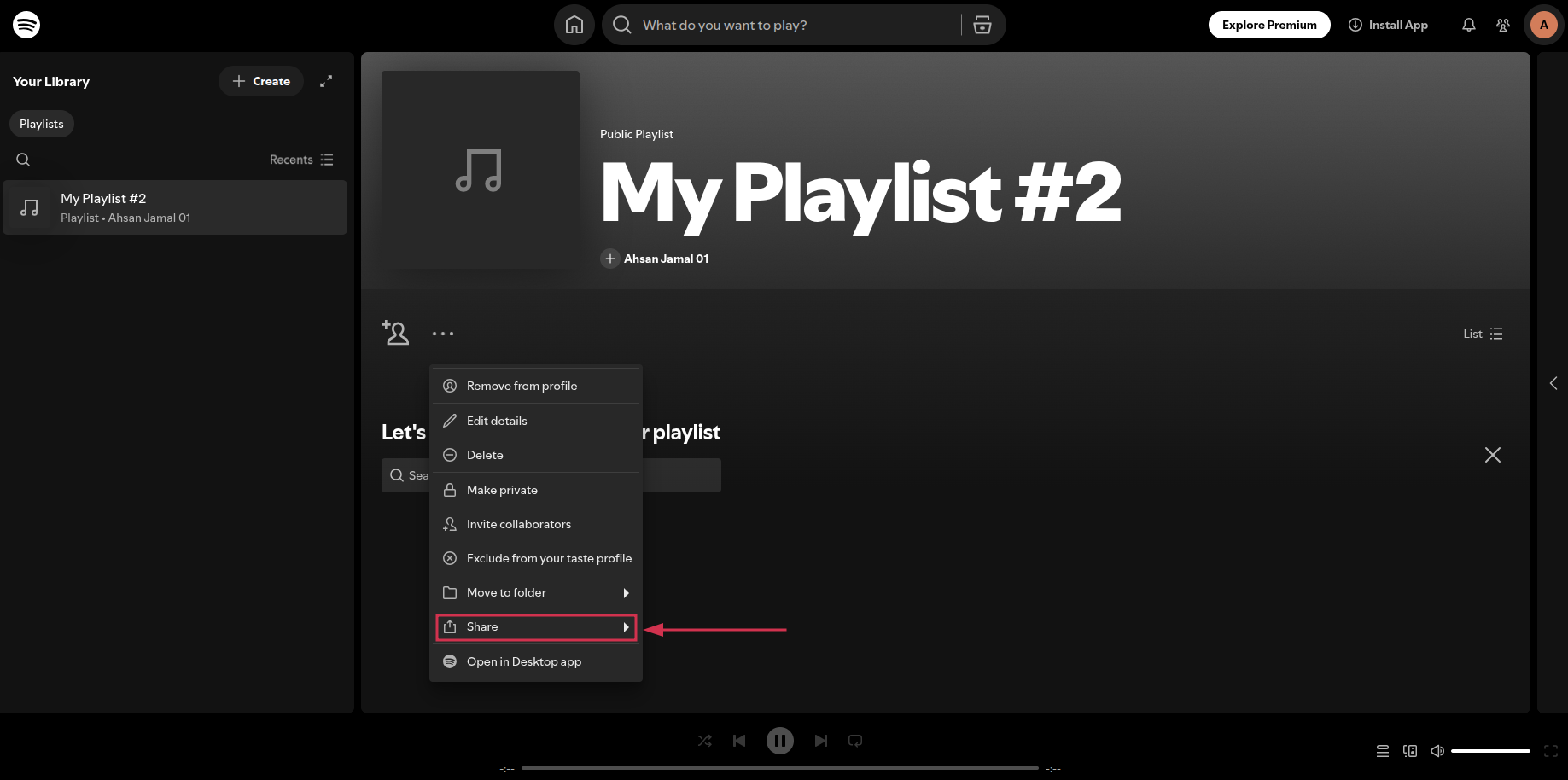Pause playback
Viewport: 1568px width, 780px height.
click(780, 741)
